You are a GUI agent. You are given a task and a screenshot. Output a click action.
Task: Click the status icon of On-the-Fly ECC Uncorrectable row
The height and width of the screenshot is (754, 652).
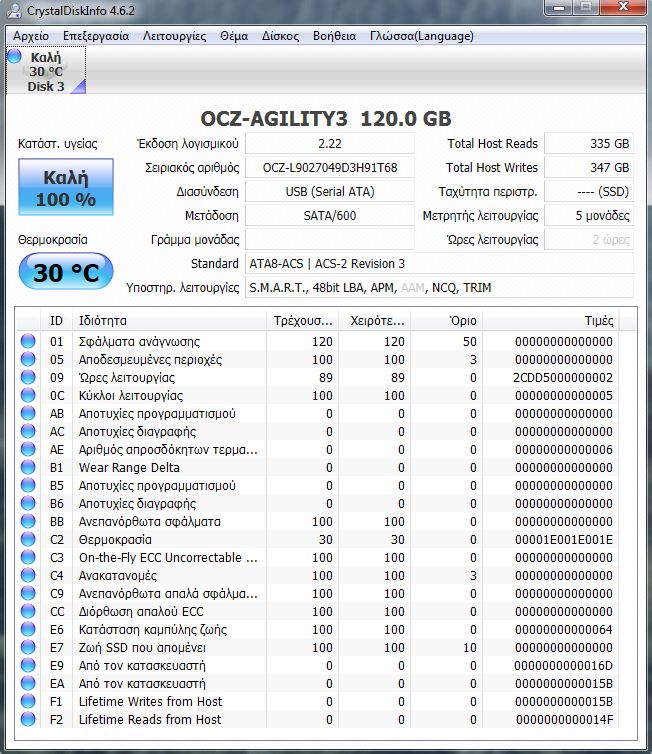[x=28, y=557]
